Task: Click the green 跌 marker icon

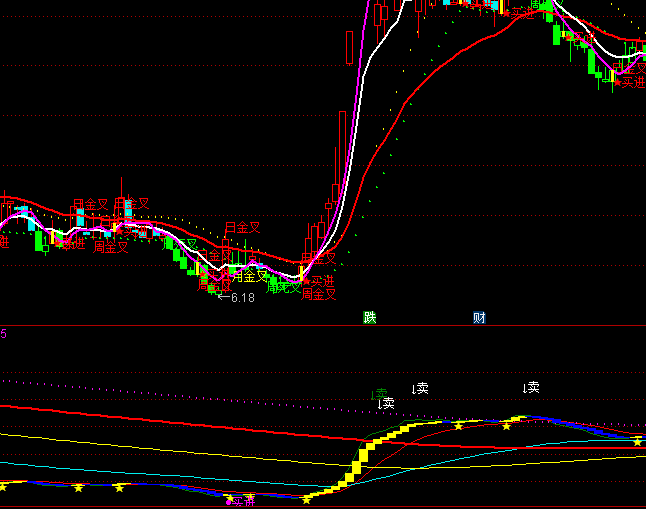Action: [x=370, y=318]
